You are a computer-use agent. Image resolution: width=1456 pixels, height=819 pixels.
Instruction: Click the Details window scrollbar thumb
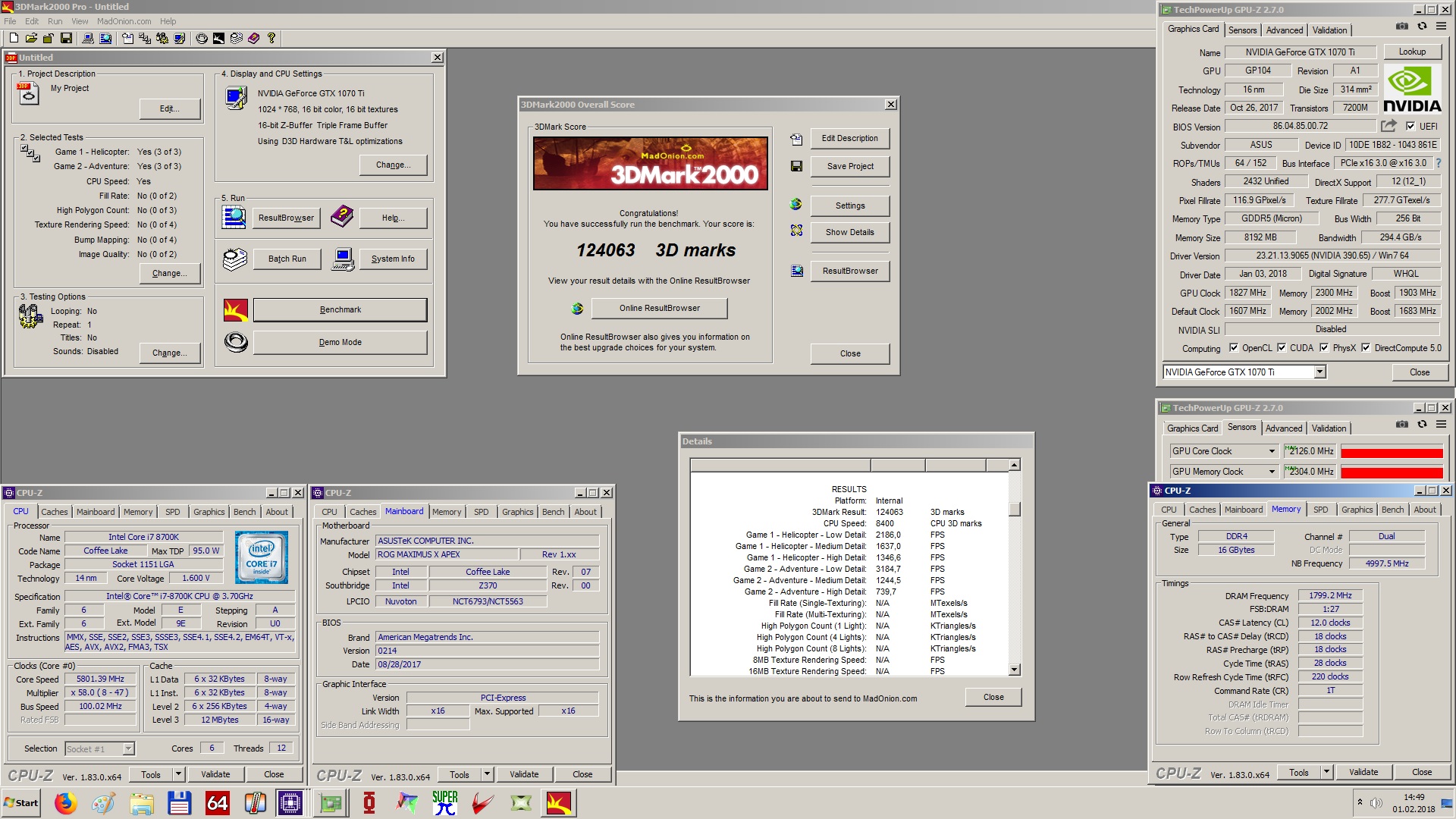click(x=1015, y=509)
